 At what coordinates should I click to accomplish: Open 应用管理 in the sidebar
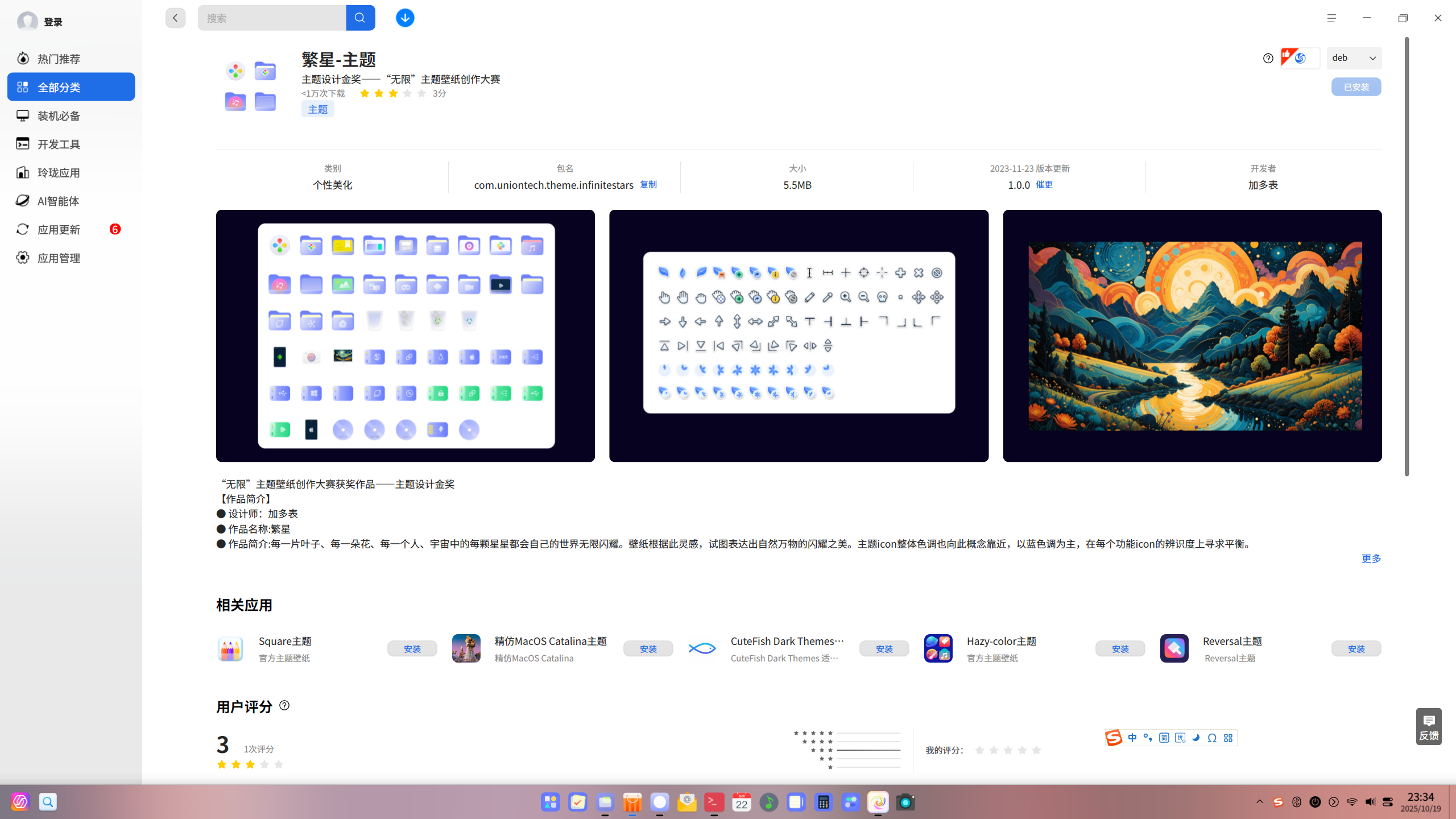pos(71,258)
